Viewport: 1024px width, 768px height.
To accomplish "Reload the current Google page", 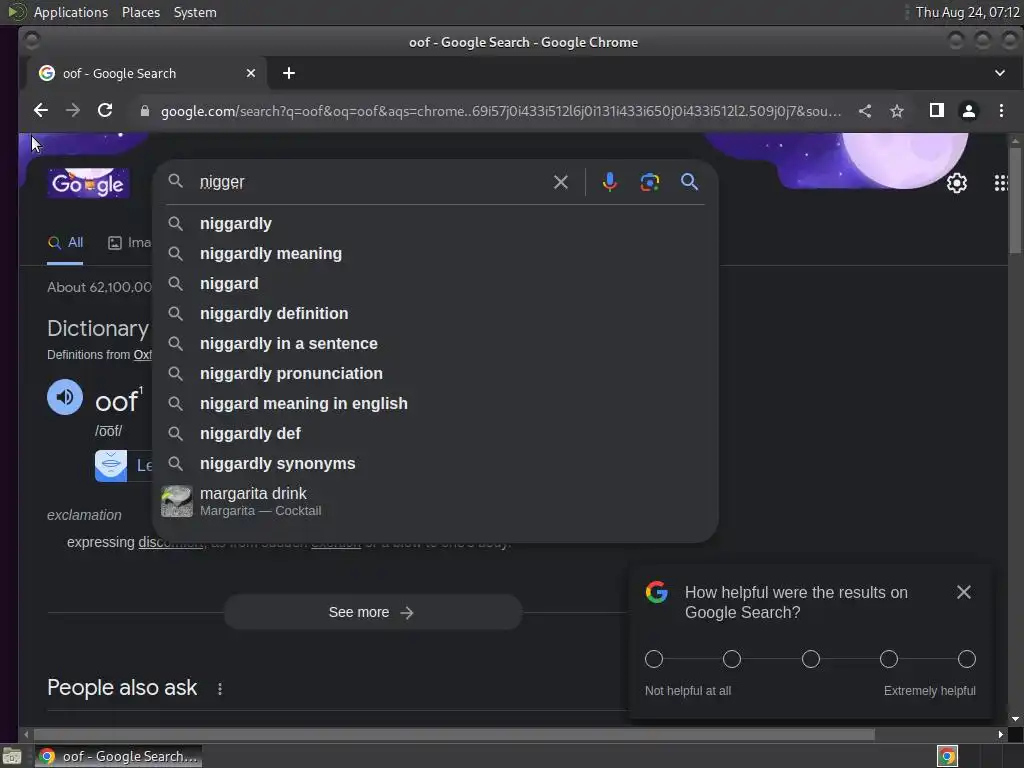I will pyautogui.click(x=105, y=110).
